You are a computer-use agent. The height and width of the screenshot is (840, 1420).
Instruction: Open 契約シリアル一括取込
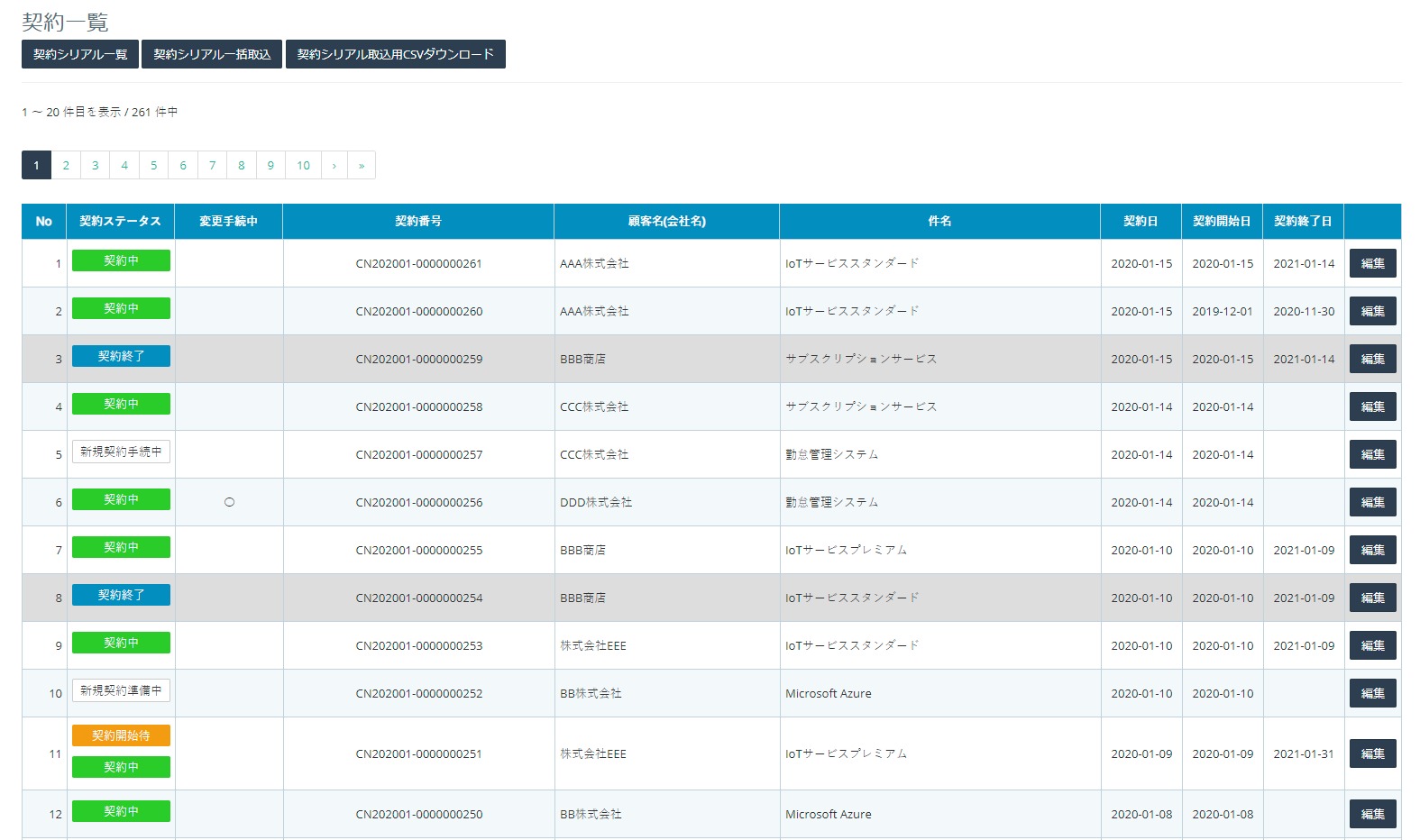[x=212, y=54]
